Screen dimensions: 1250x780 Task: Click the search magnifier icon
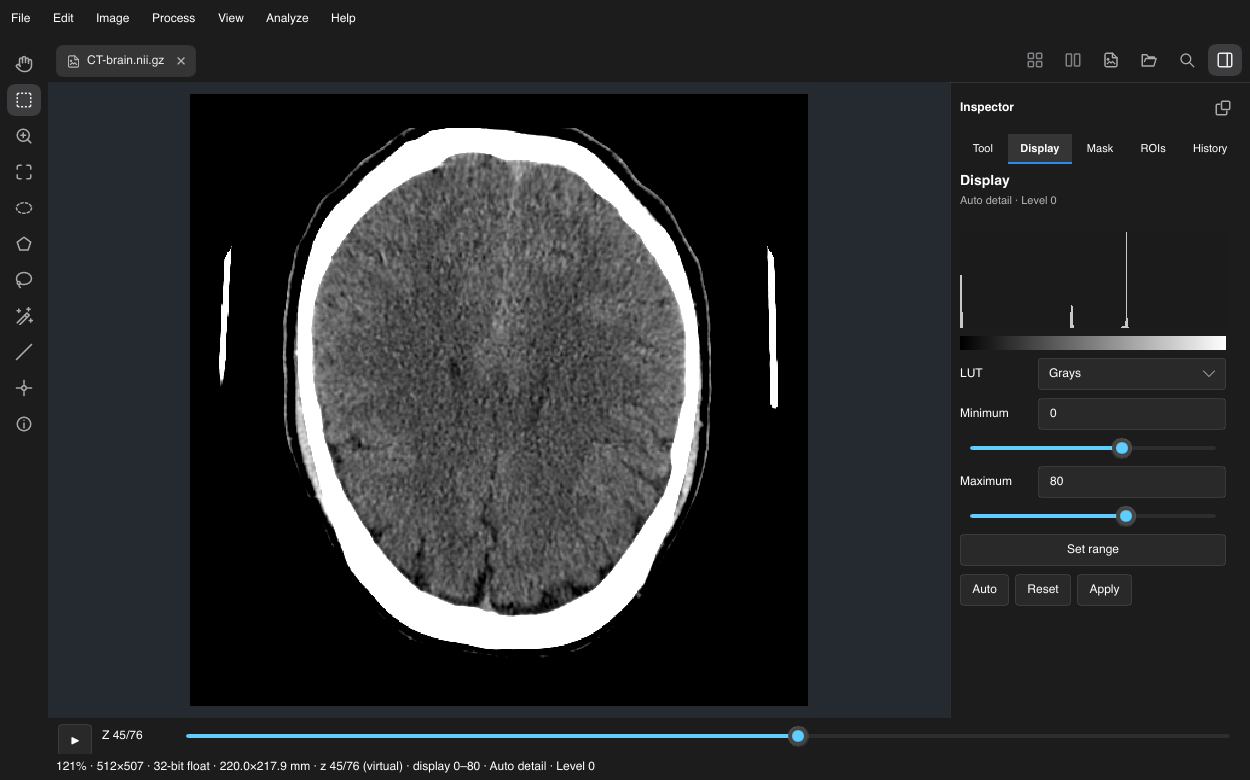click(1187, 60)
